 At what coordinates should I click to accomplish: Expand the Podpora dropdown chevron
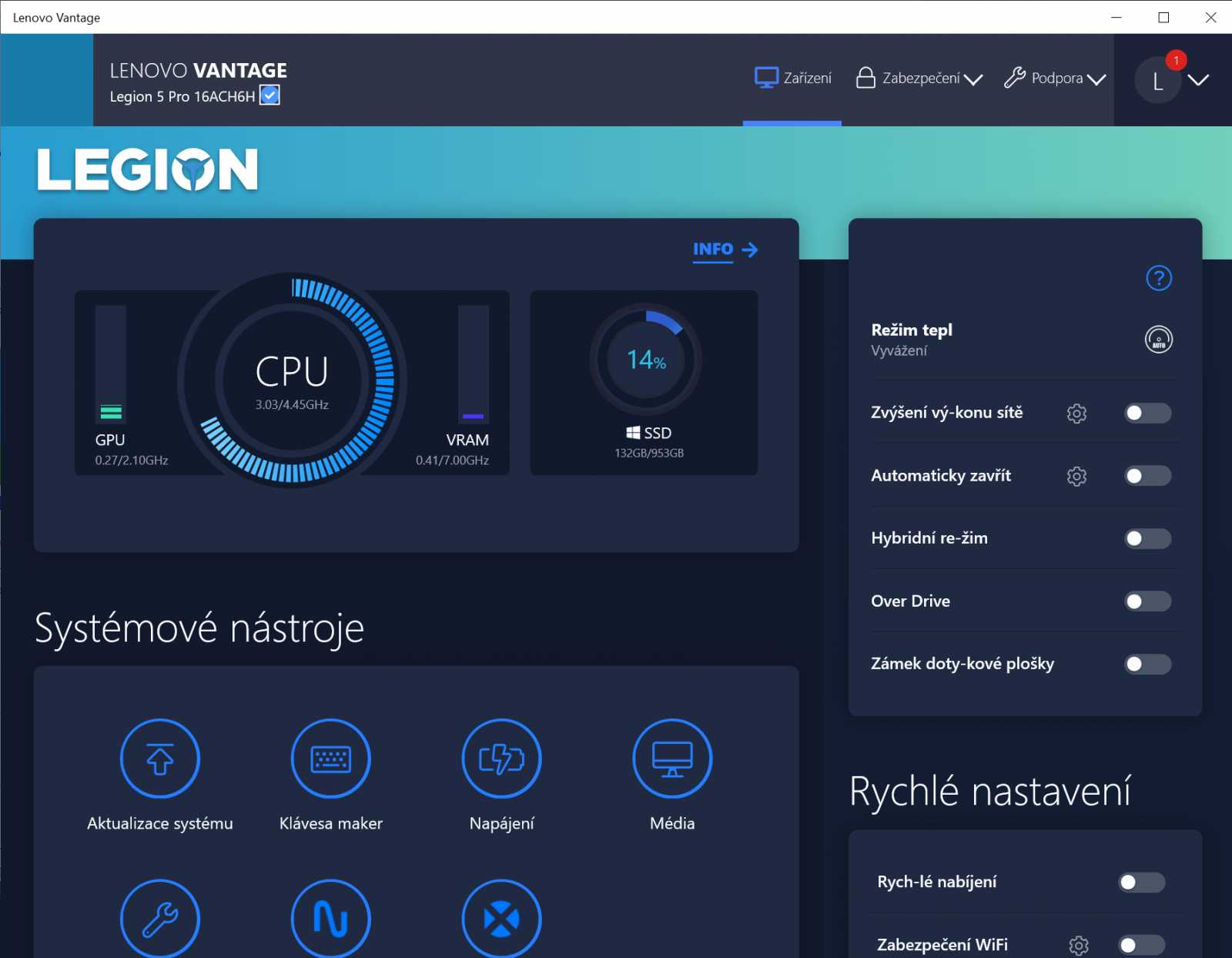click(x=1096, y=79)
